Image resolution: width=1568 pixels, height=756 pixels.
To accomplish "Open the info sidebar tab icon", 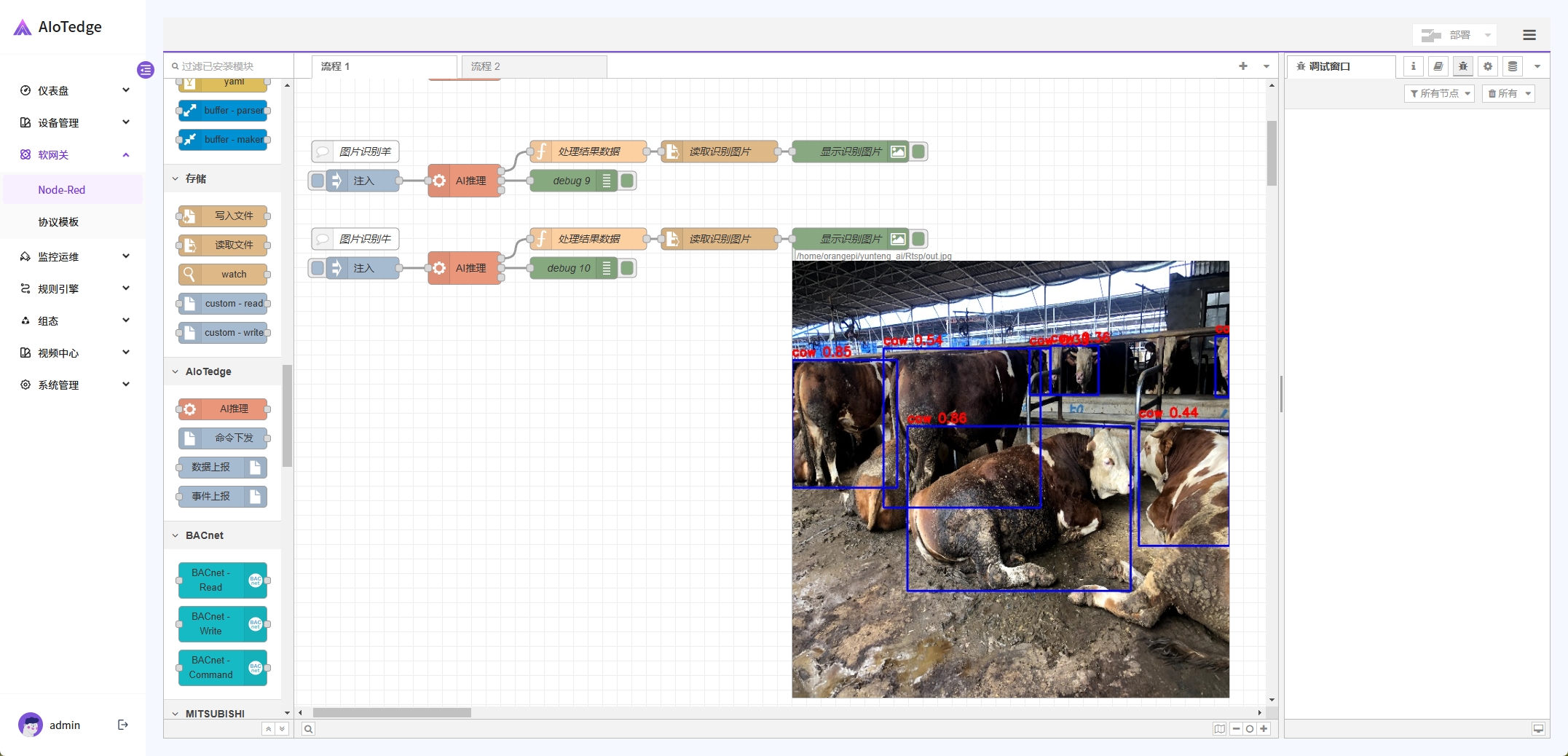I will tap(1413, 66).
